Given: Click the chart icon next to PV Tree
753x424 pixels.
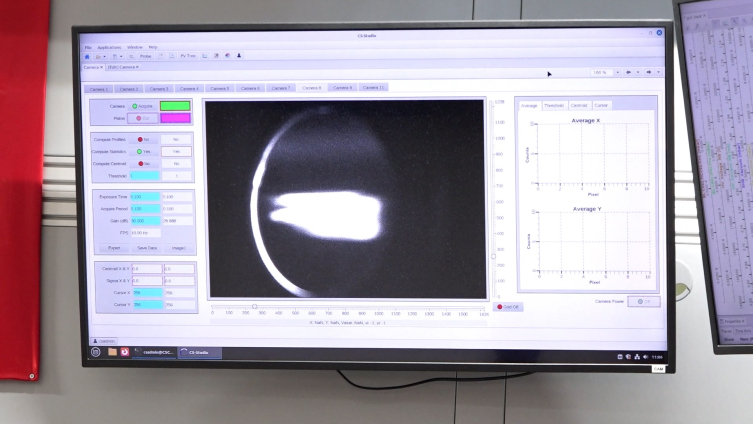Looking at the screenshot, I should point(205,56).
